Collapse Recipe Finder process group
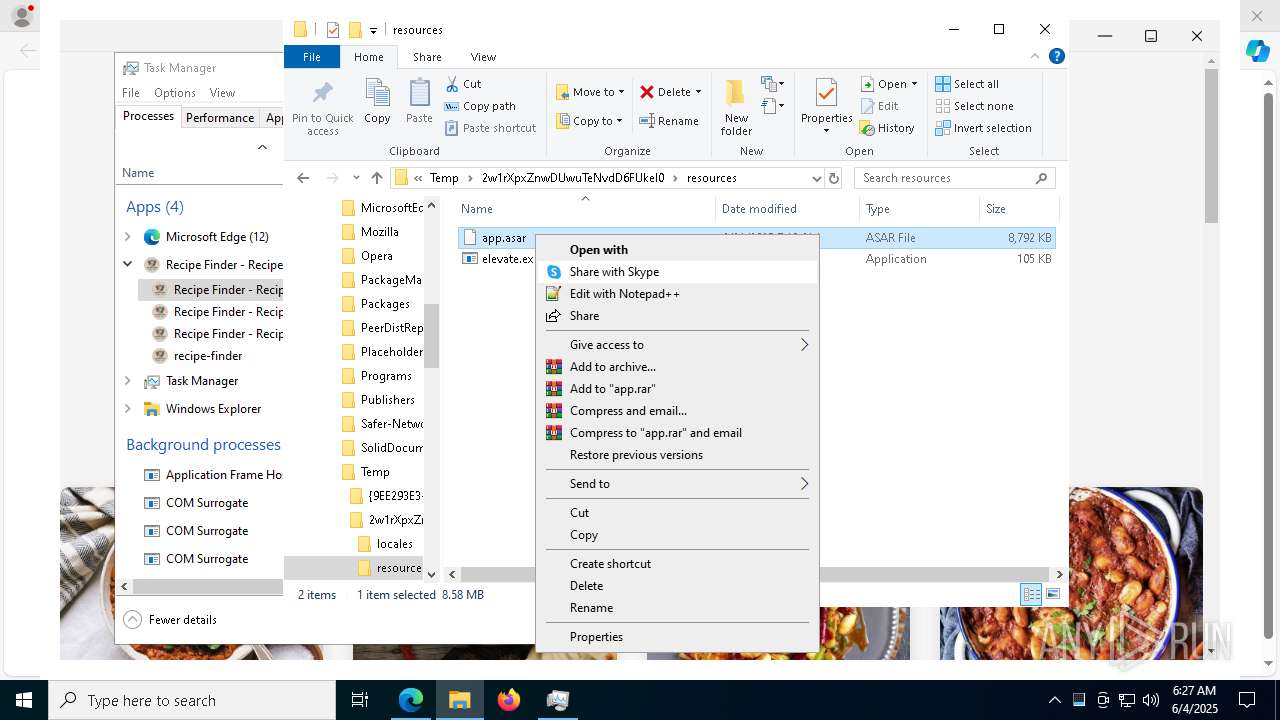Image resolution: width=1280 pixels, height=720 pixels. [x=128, y=265]
